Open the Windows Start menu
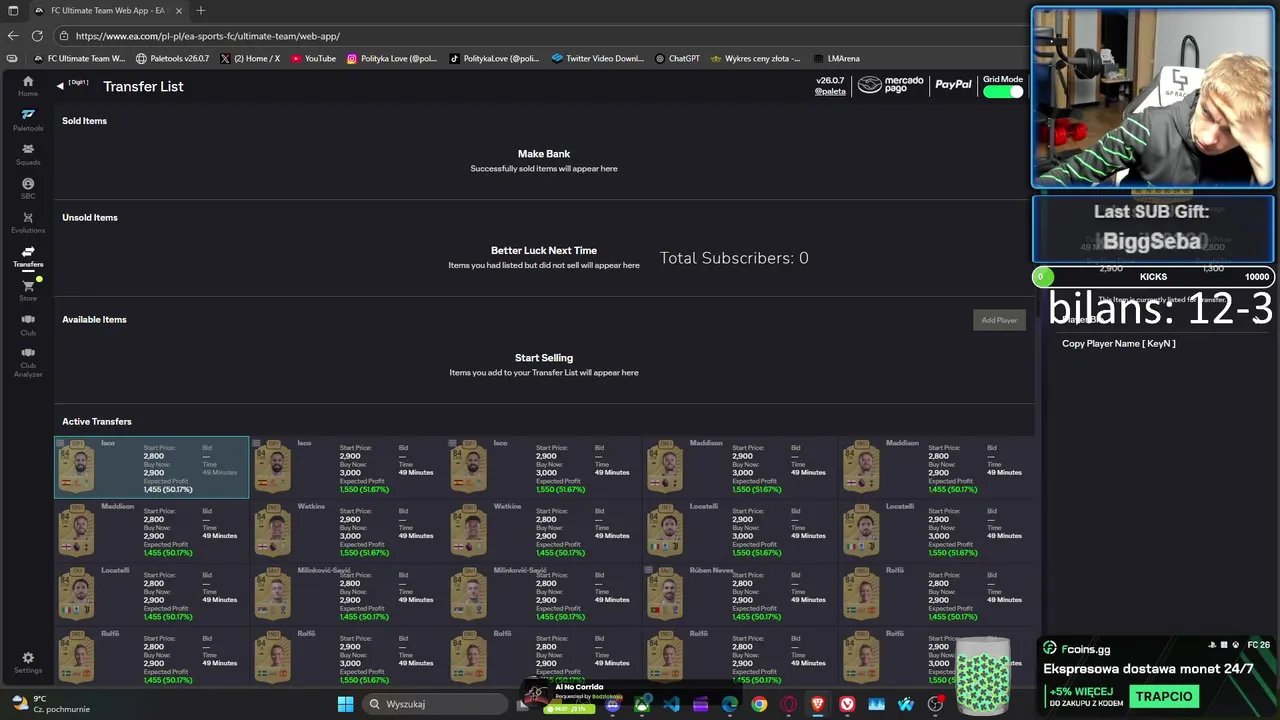Screen dimensions: 1280x720 345,704
